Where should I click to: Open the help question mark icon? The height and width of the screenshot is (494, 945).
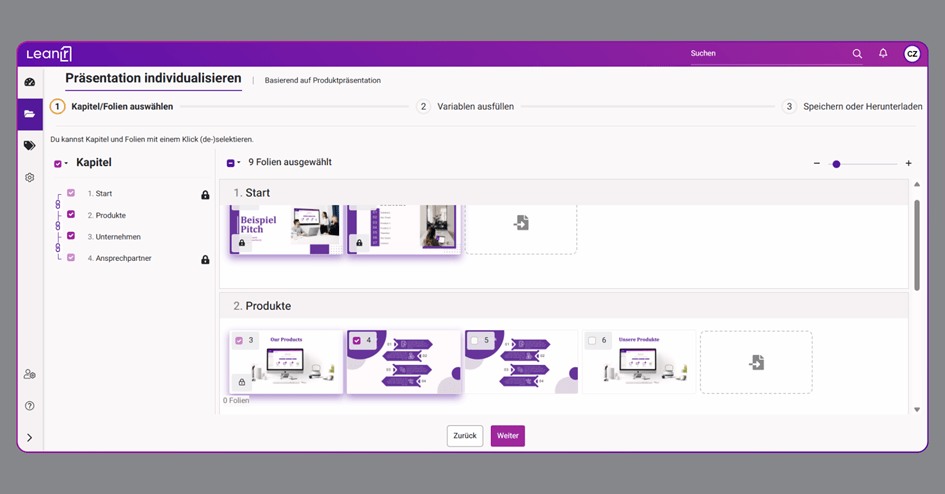click(30, 406)
